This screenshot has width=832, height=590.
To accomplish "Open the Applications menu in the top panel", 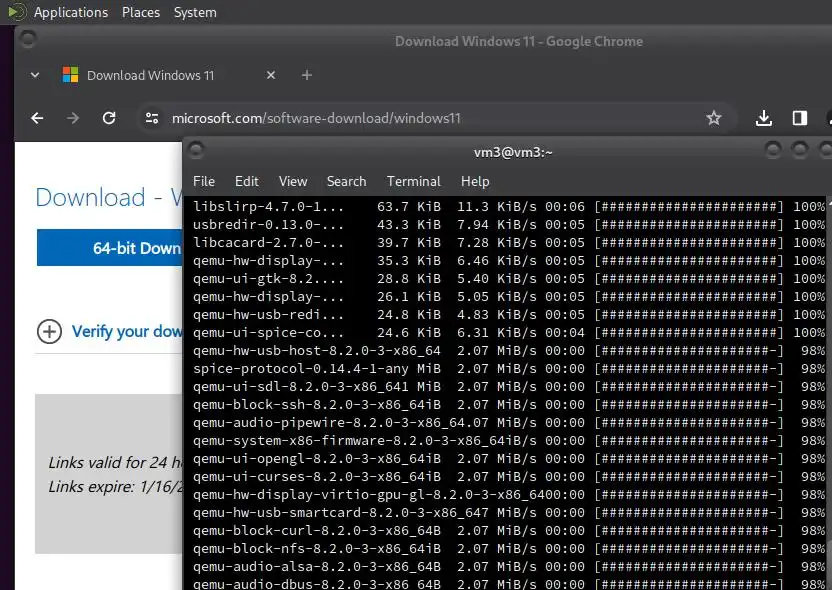I will pyautogui.click(x=71, y=12).
